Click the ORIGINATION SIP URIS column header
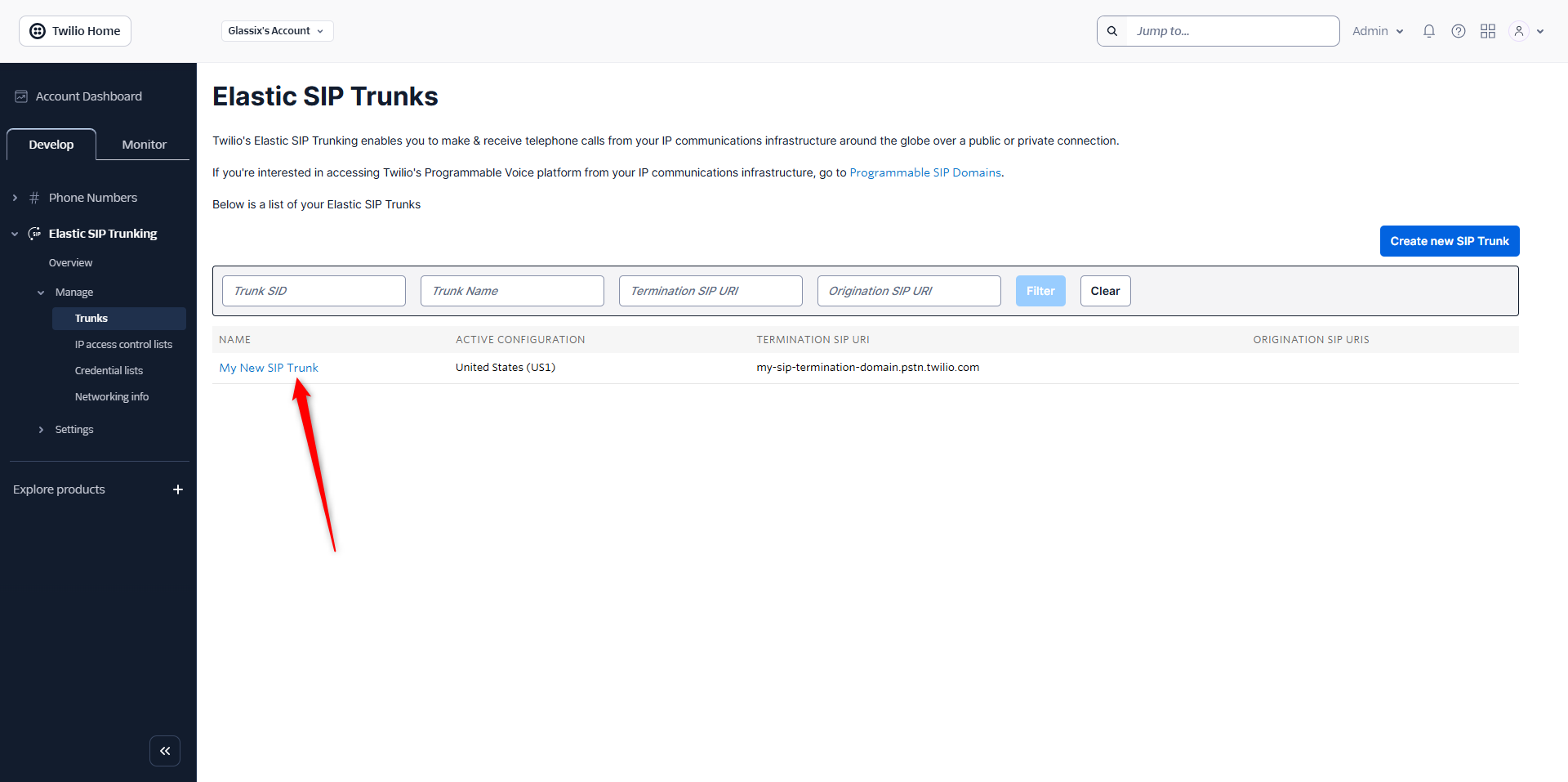Screen dimensions: 1568x782 (x=1312, y=340)
